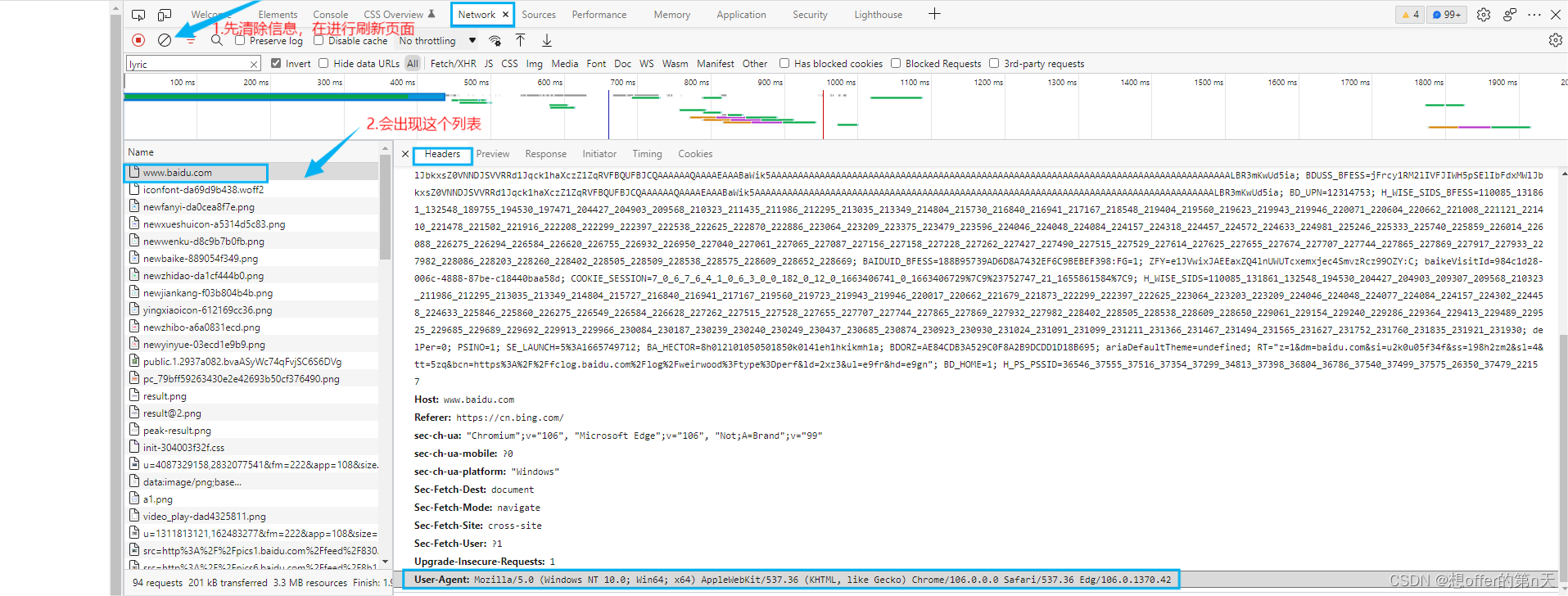Viewport: 1568px width, 596px height.
Task: Select newfanyi-da0cea8f7e.png request
Action: (251, 206)
